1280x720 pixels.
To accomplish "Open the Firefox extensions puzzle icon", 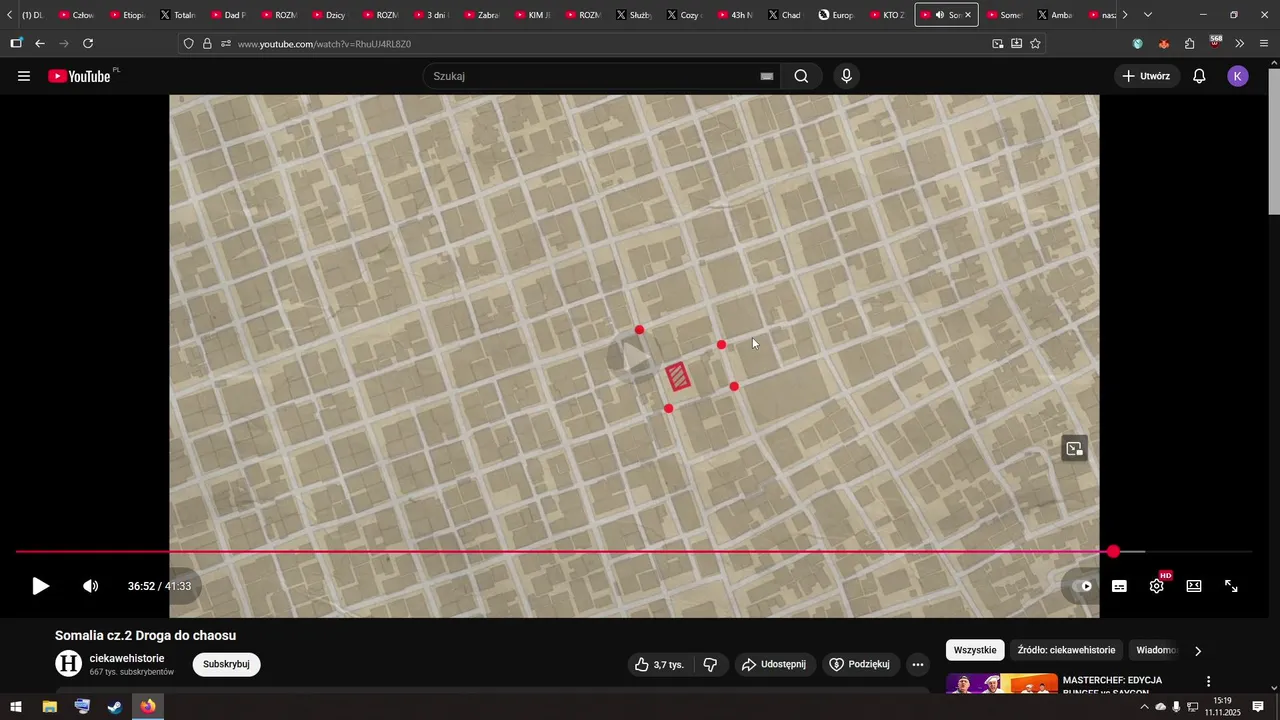I will 1189,43.
